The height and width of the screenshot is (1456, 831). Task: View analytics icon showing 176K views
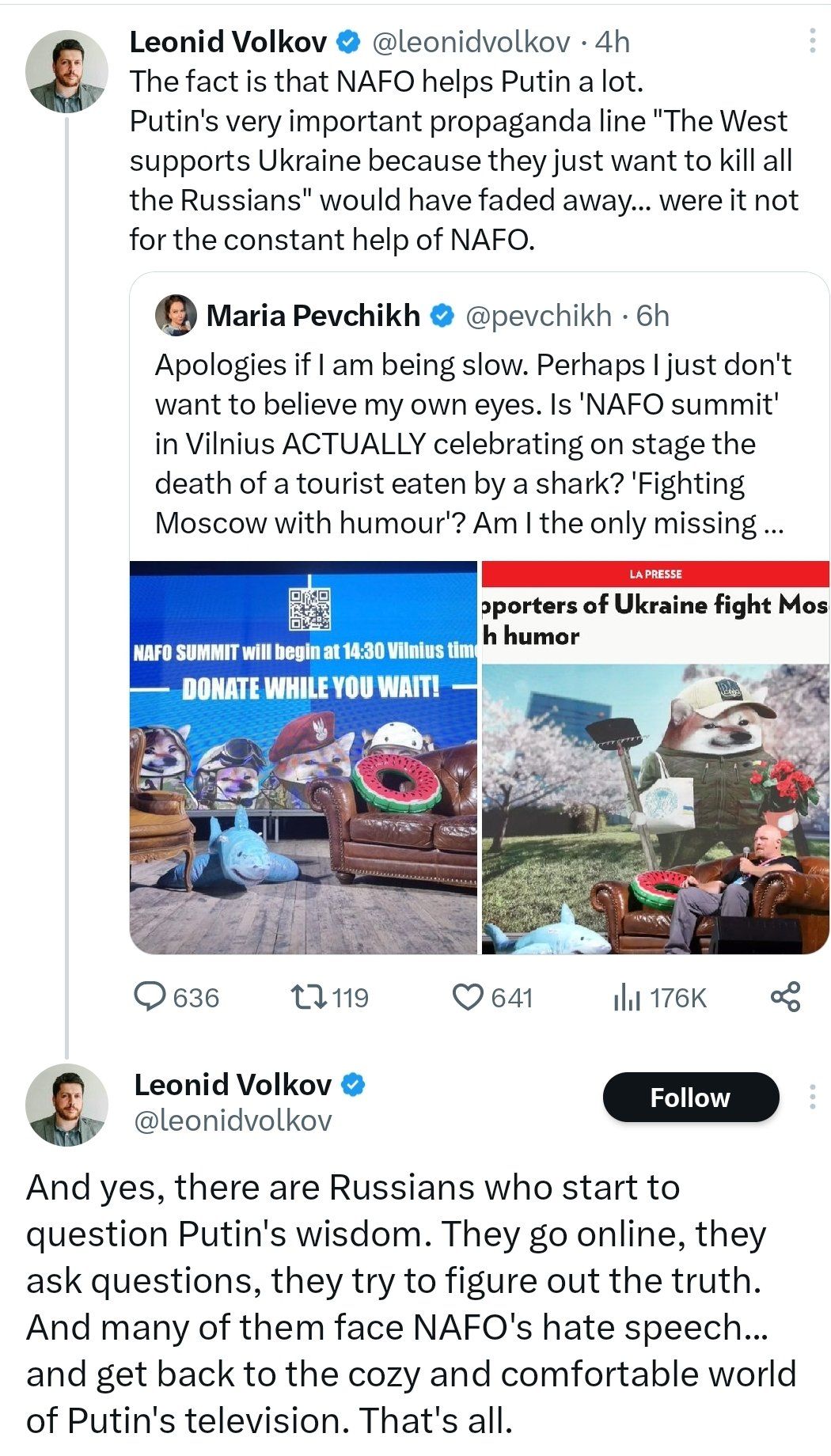pos(626,998)
